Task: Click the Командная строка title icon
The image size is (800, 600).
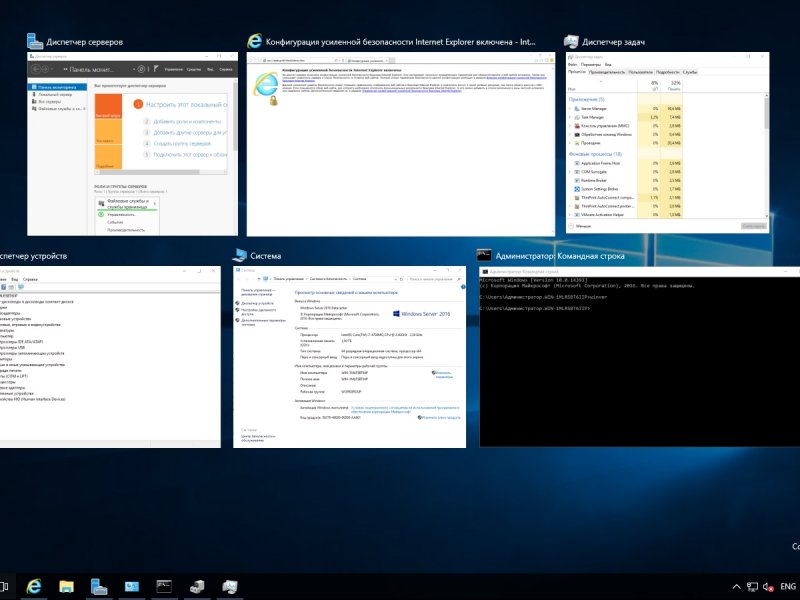Action: click(484, 255)
